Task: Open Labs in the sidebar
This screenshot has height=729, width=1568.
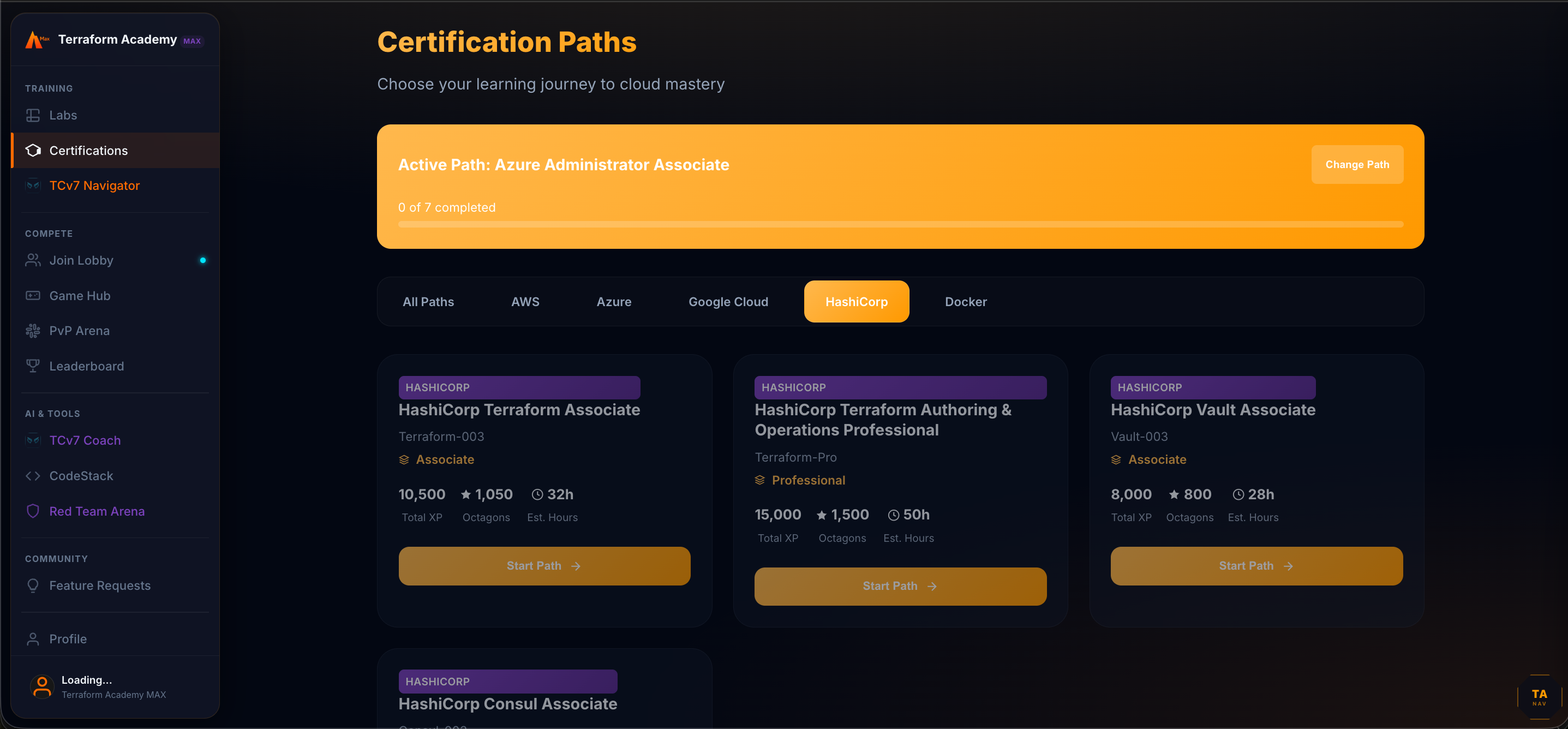Action: tap(115, 115)
